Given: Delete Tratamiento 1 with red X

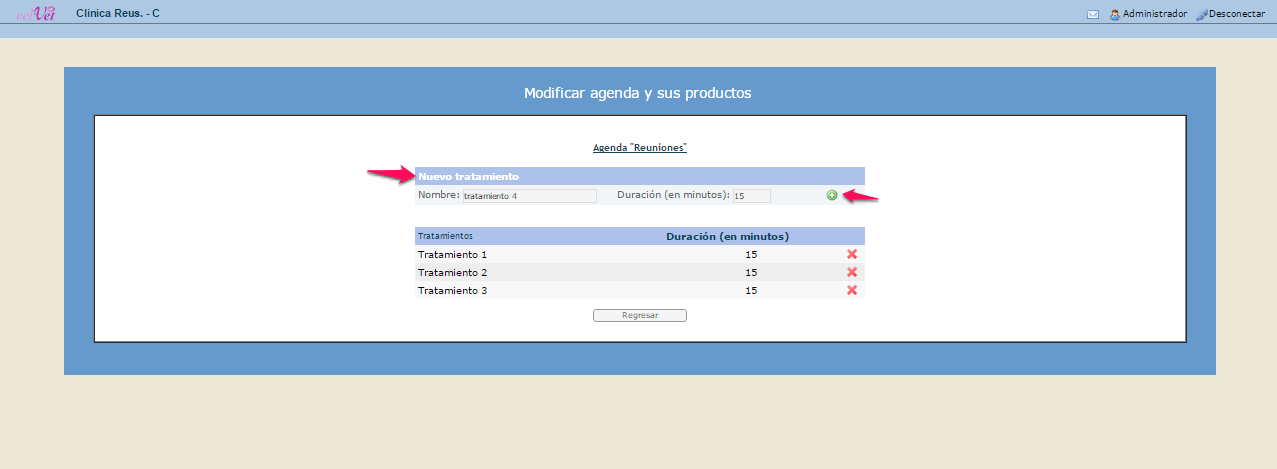Looking at the screenshot, I should pos(852,254).
